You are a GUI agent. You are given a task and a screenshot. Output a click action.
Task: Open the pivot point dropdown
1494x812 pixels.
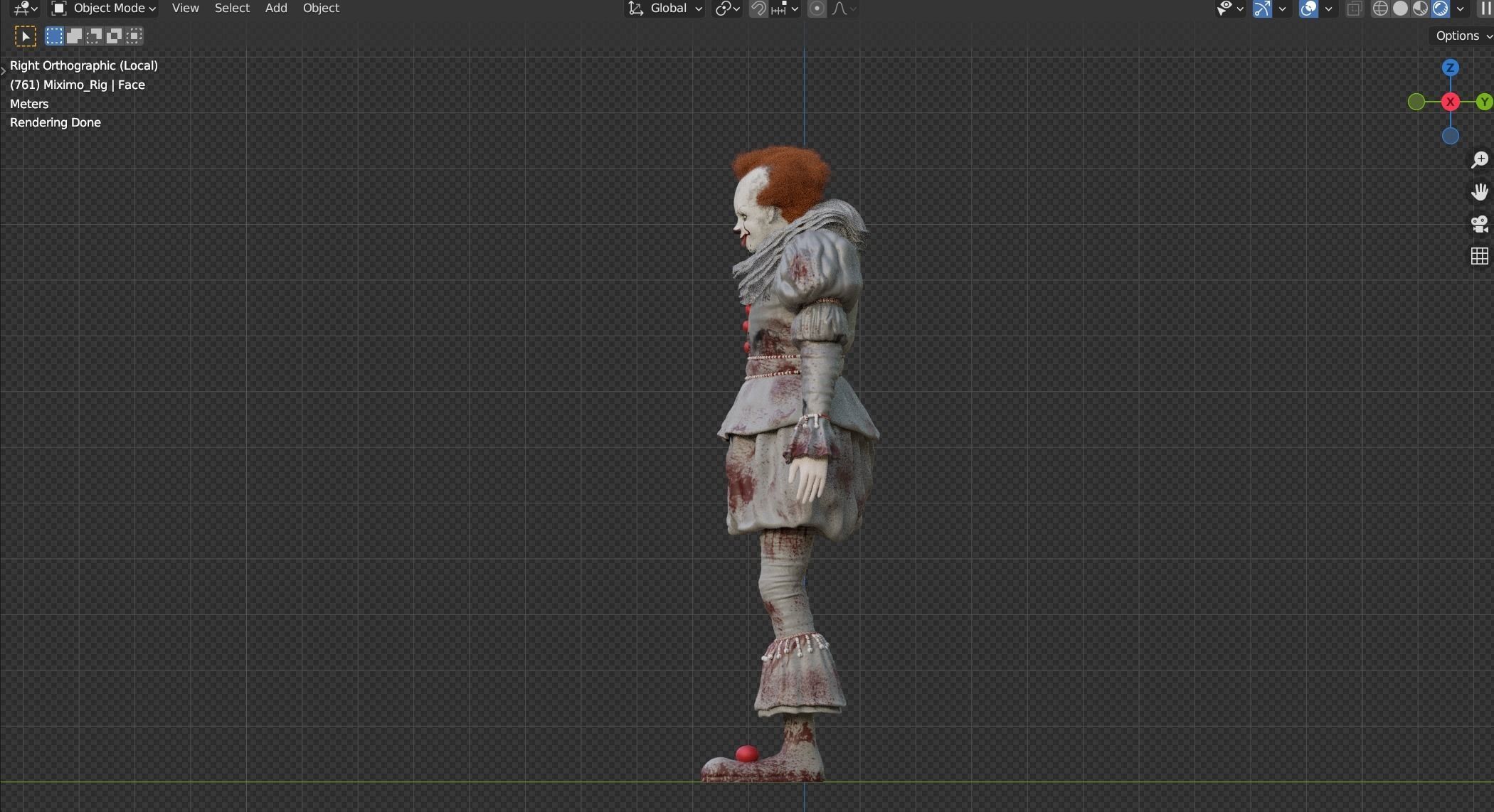click(x=728, y=9)
